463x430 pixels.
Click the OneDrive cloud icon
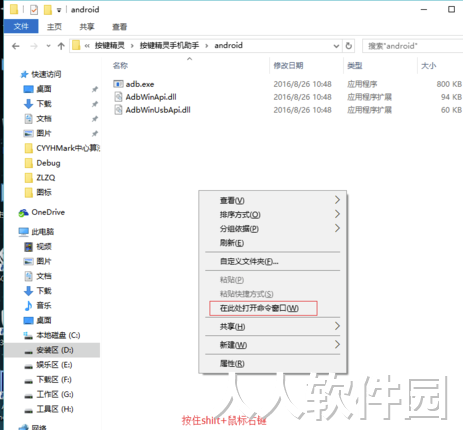pyautogui.click(x=23, y=212)
